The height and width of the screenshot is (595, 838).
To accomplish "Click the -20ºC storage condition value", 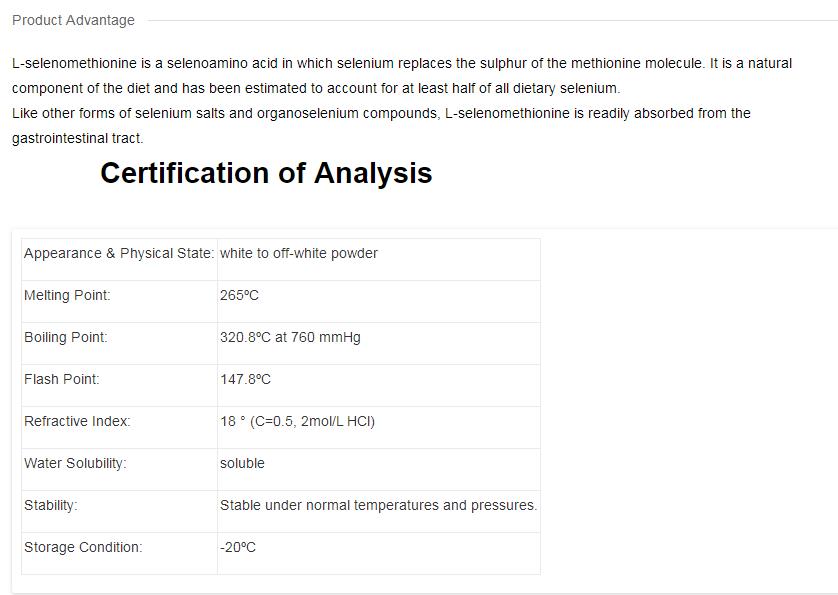I will coord(238,547).
